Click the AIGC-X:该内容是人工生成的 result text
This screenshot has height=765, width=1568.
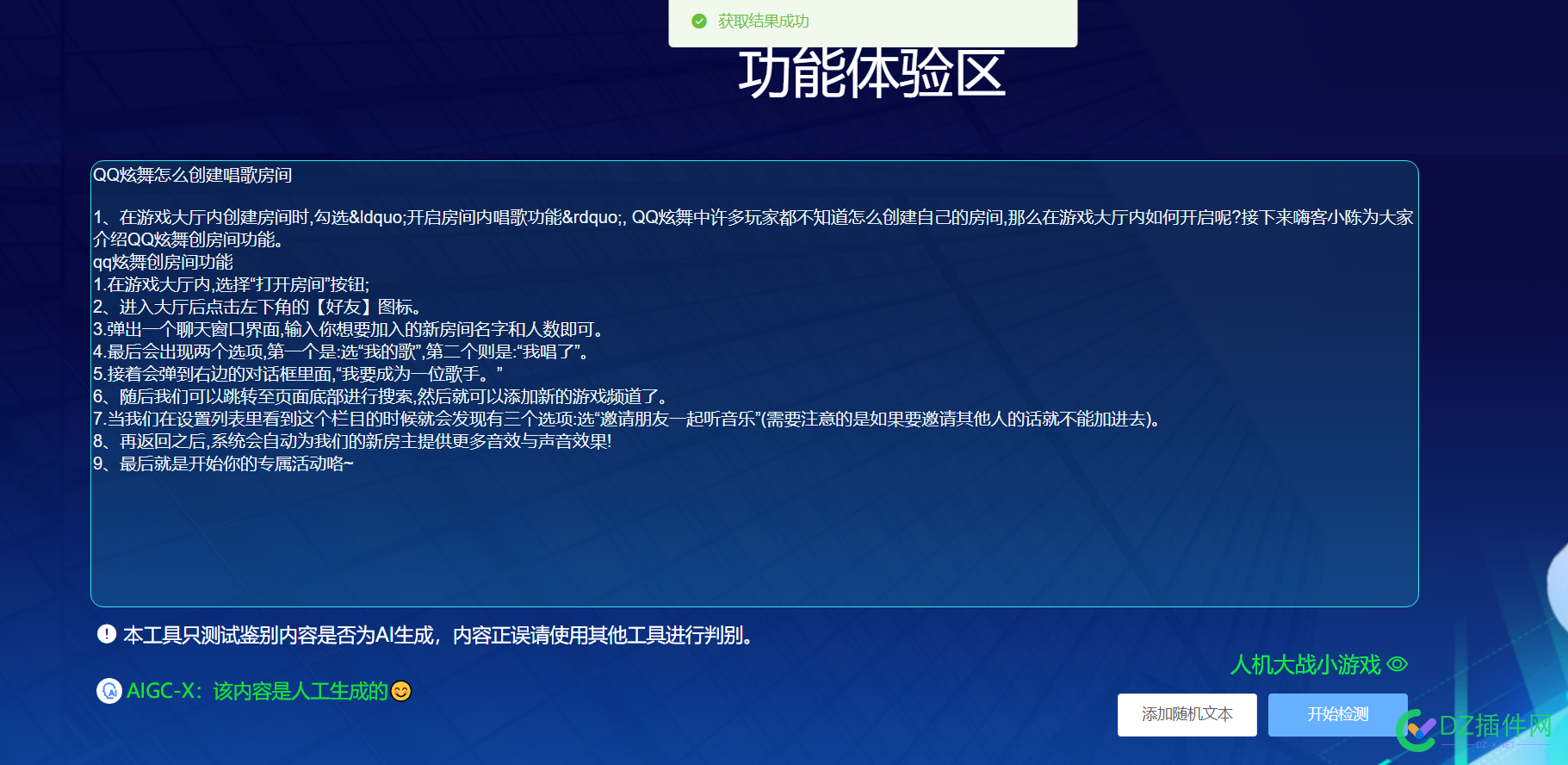pos(257,691)
